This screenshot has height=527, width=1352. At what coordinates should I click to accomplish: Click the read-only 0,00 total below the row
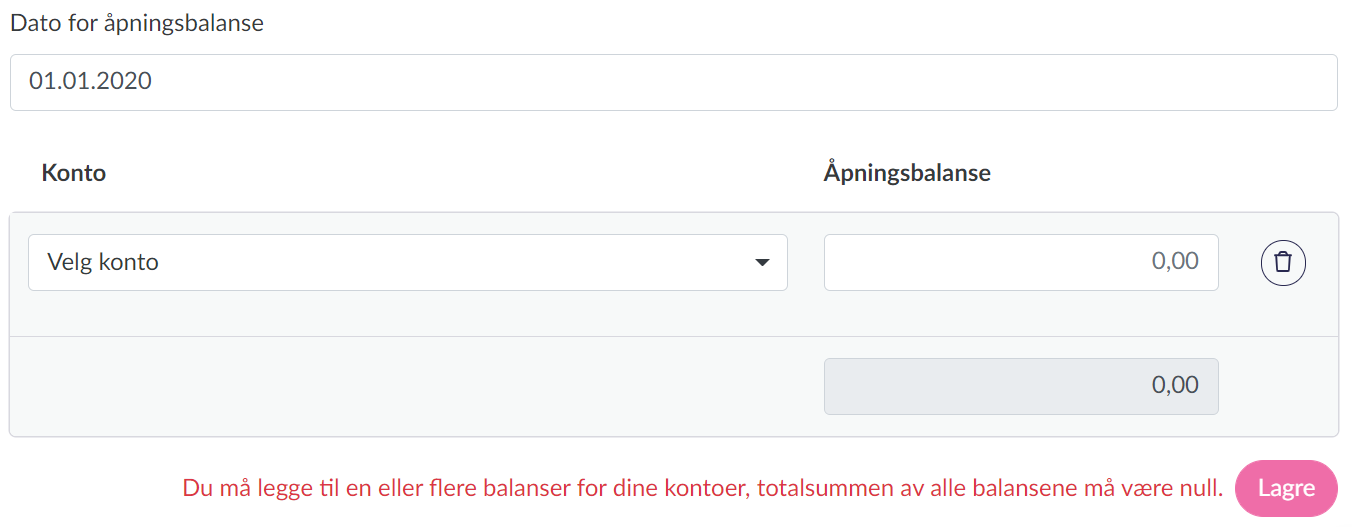point(1020,386)
